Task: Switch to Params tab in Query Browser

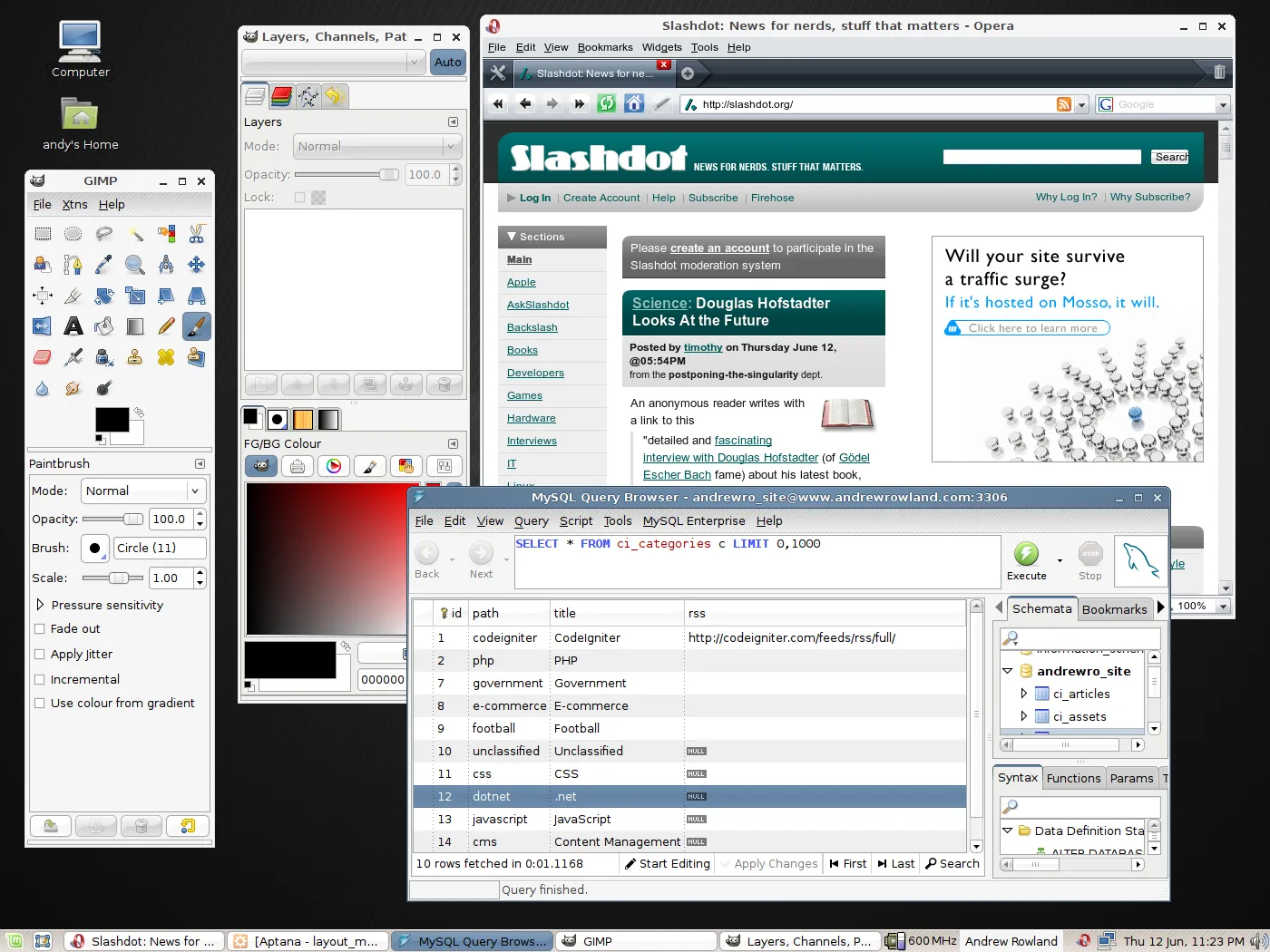Action: [1131, 778]
